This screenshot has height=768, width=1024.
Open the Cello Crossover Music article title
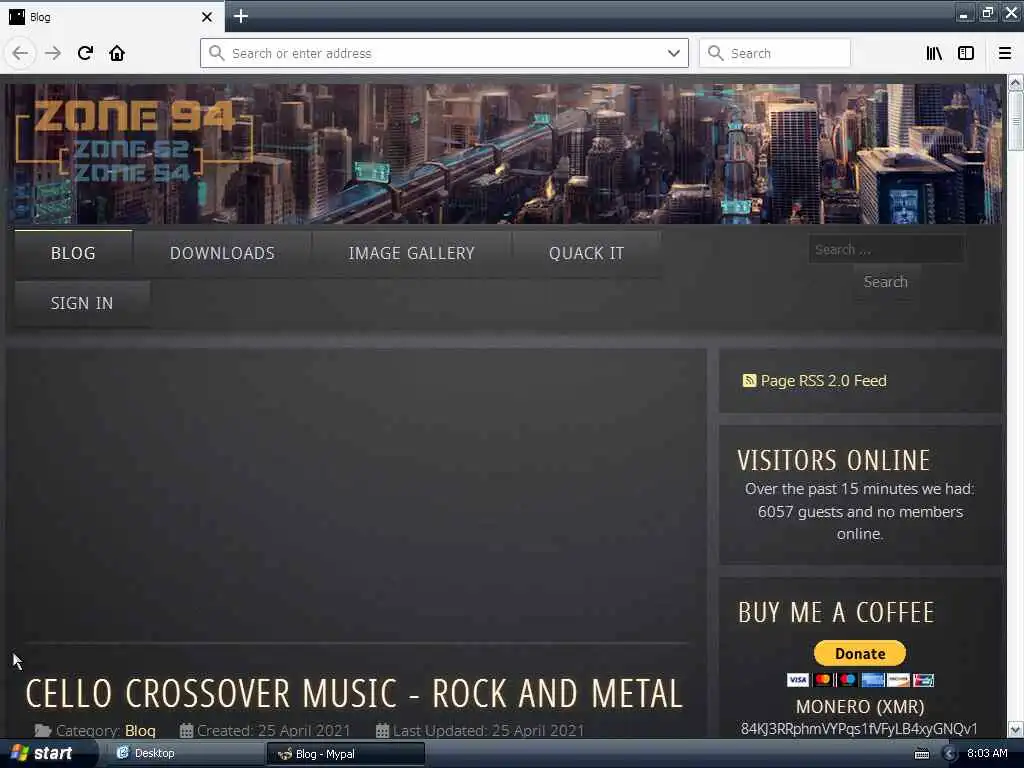click(x=354, y=694)
